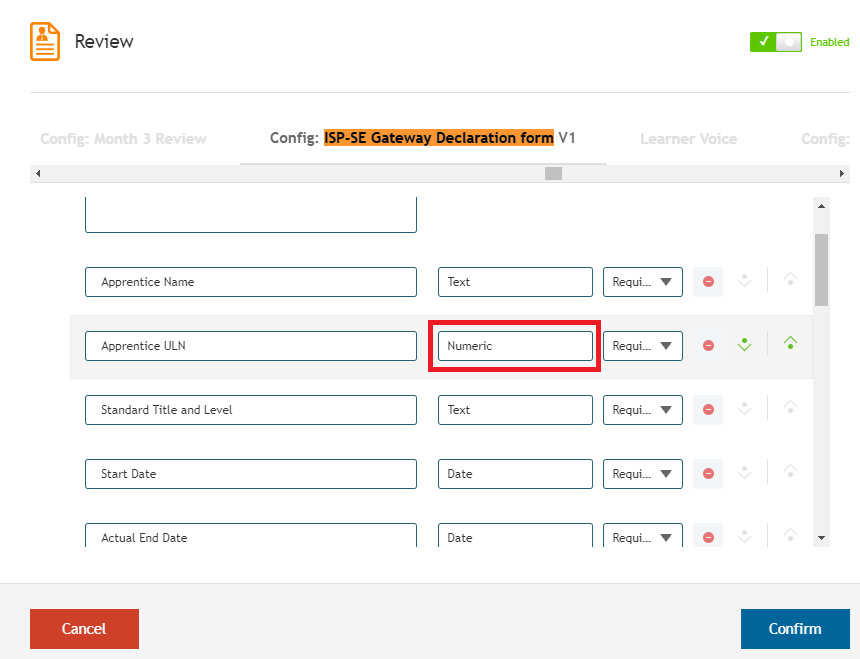
Task: Open Required dropdown for Start Date
Action: [x=643, y=474]
